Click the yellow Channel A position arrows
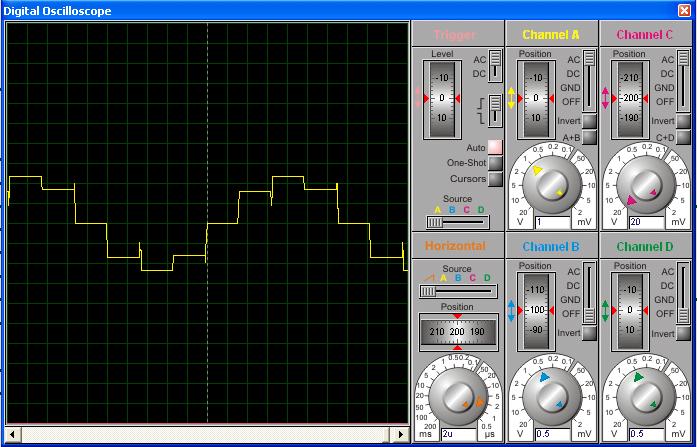This screenshot has height=447, width=697. [511, 98]
